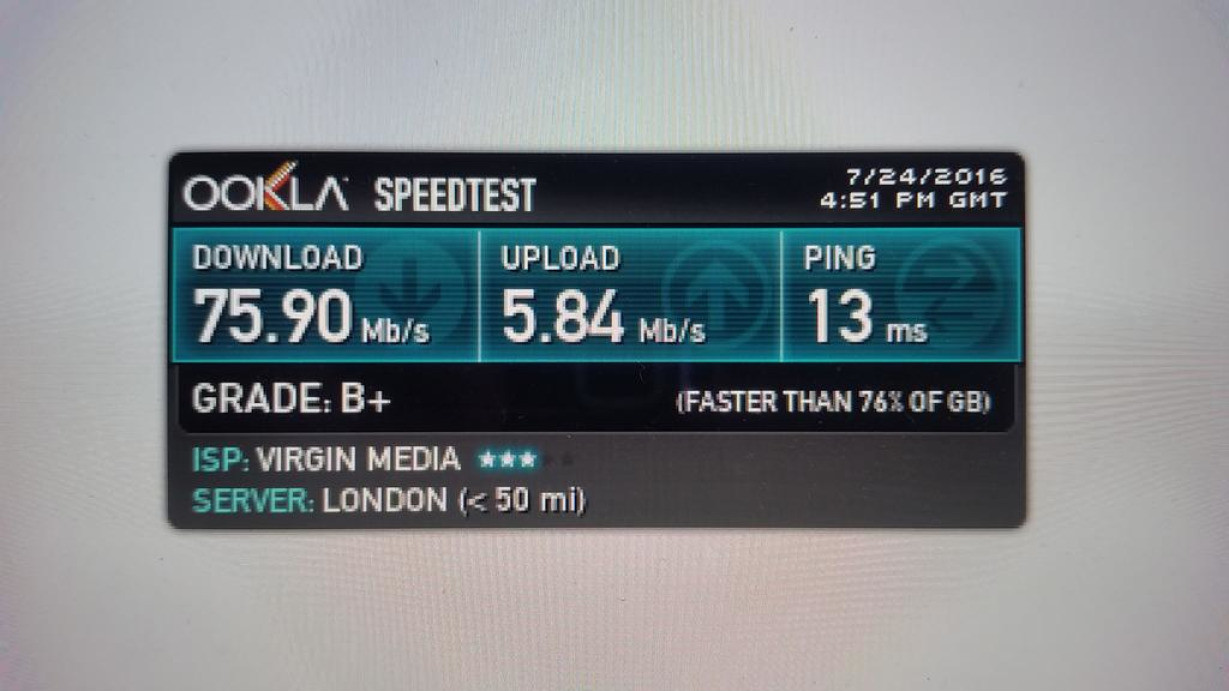Click the 4:51 PM GMT timestamp
This screenshot has height=691, width=1229.
click(912, 200)
